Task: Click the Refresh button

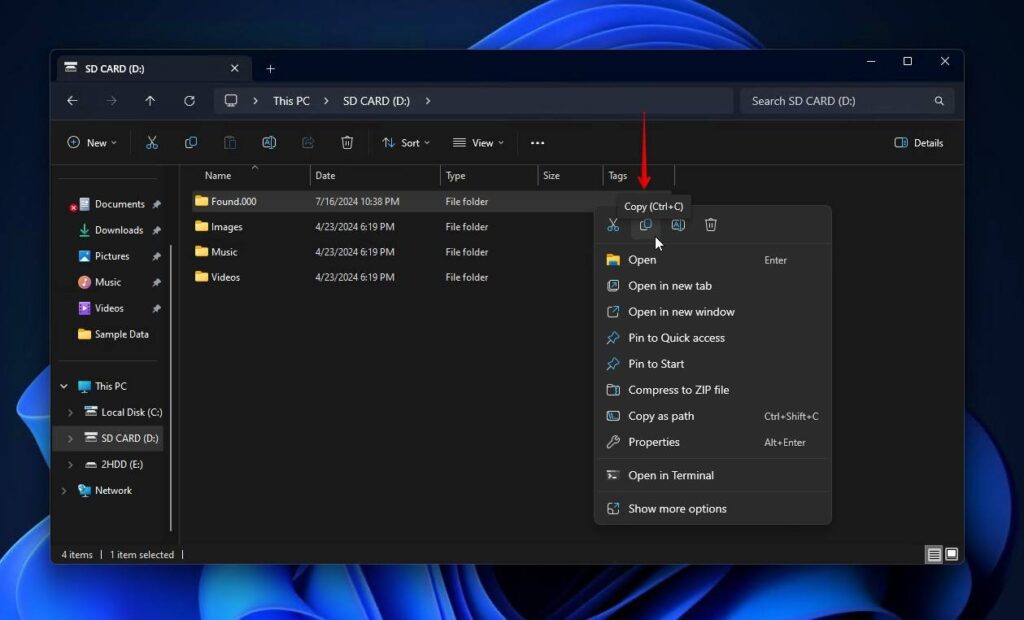Action: (190, 101)
